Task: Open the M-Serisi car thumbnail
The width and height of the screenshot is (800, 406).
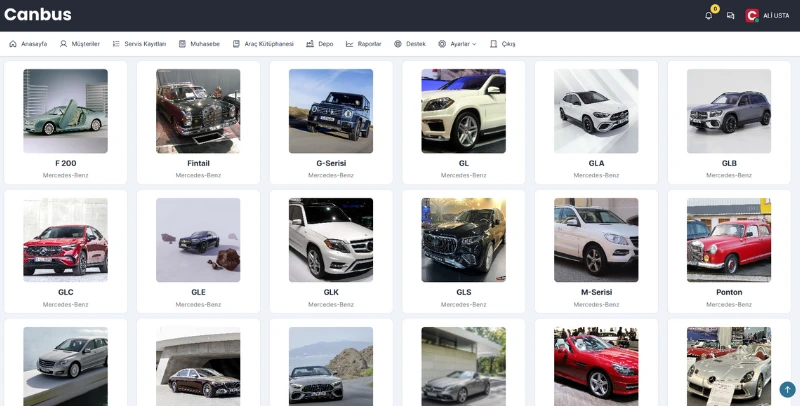Action: pyautogui.click(x=596, y=240)
